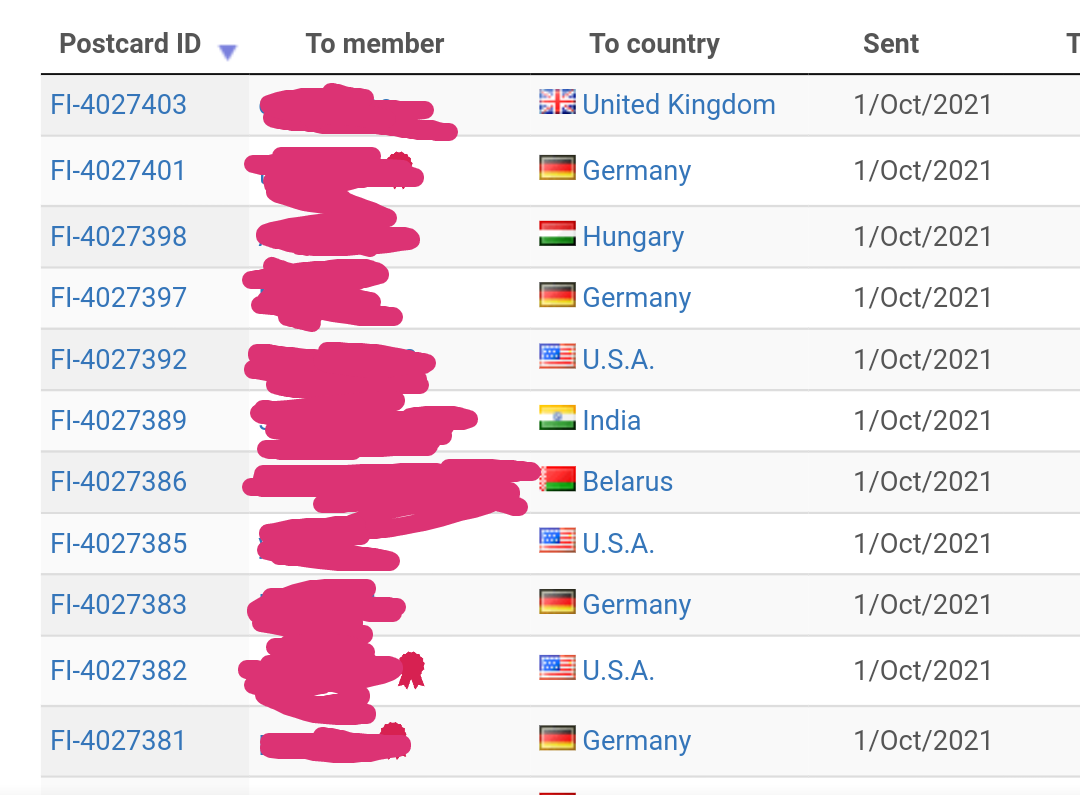Screen dimensions: 1080x795
Task: Sort table by To member column
Action: coord(375,43)
